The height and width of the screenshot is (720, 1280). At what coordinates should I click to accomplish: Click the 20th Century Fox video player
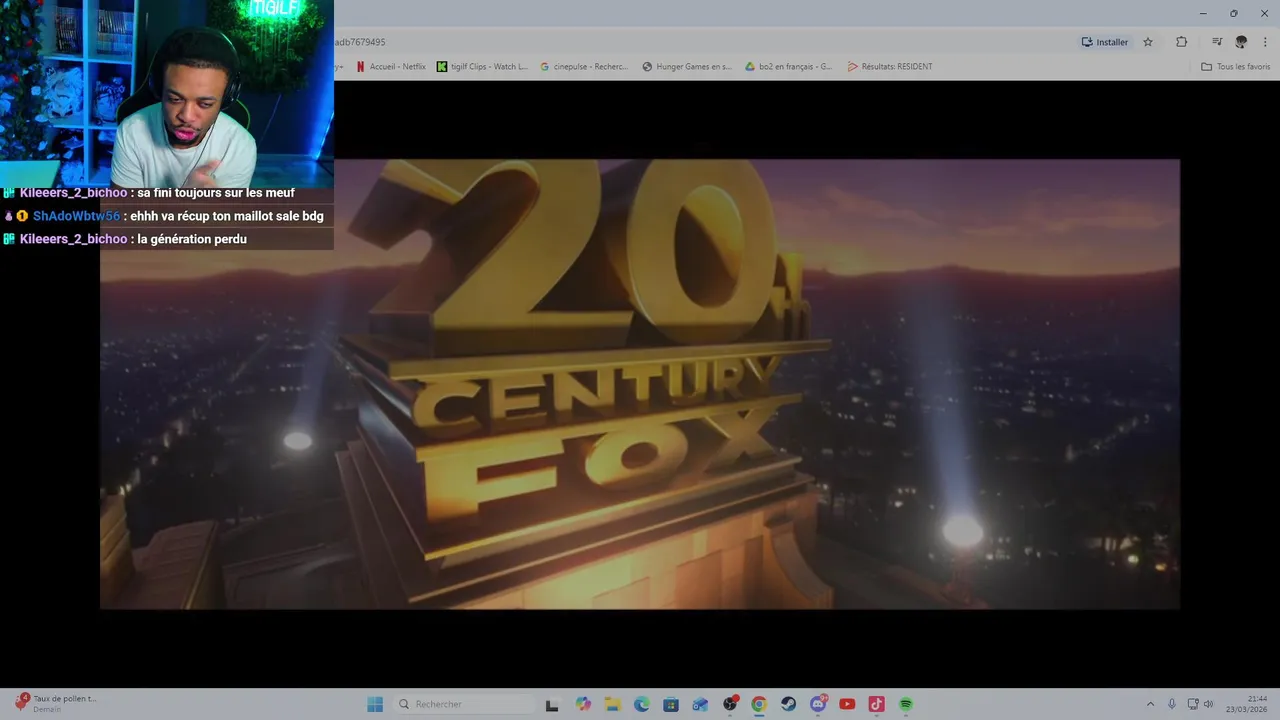pyautogui.click(x=640, y=384)
